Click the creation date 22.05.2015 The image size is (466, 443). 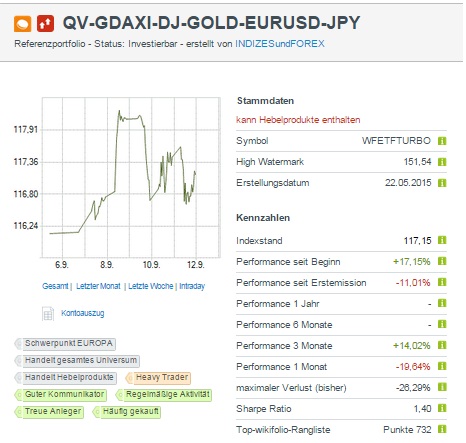(x=408, y=183)
